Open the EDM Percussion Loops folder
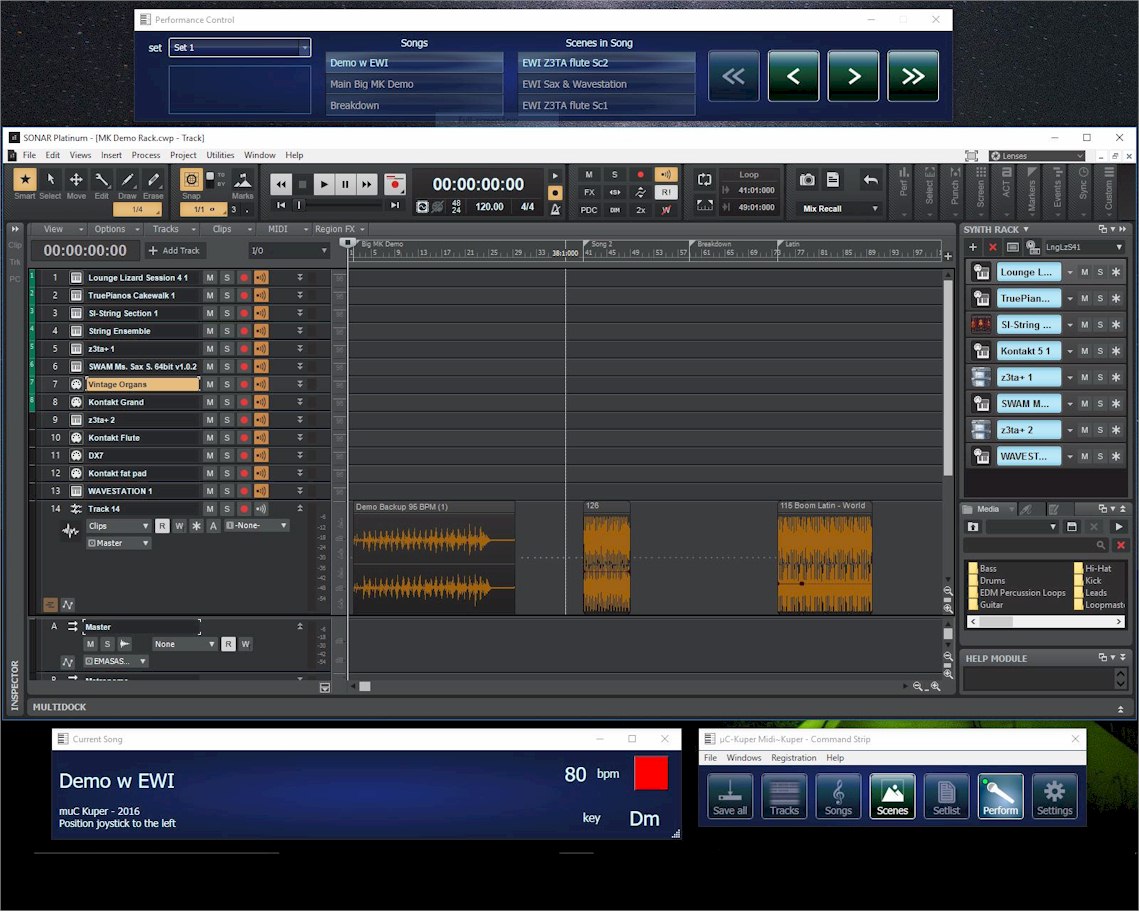This screenshot has width=1140, height=912. (1017, 593)
